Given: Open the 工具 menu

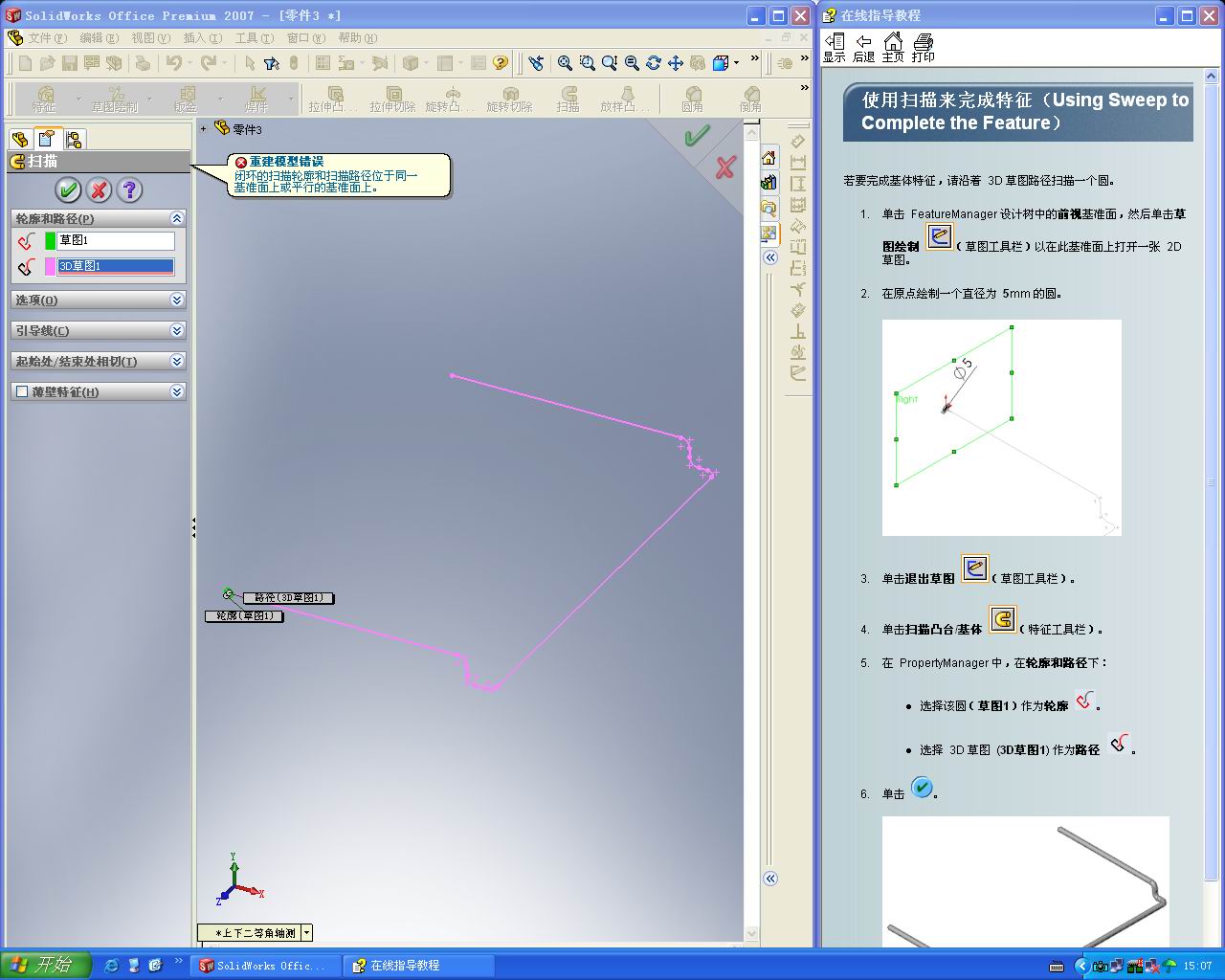Looking at the screenshot, I should (254, 38).
